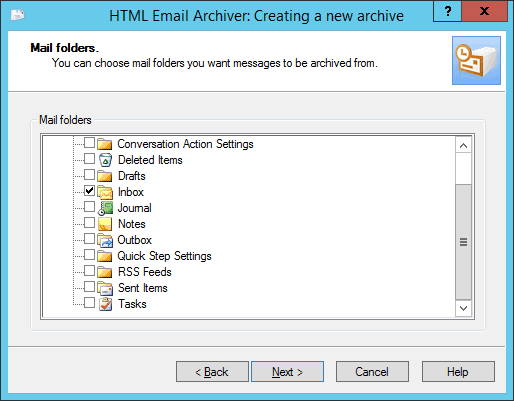
Task: Click the folder list scrollbar thumb
Action: click(x=463, y=242)
